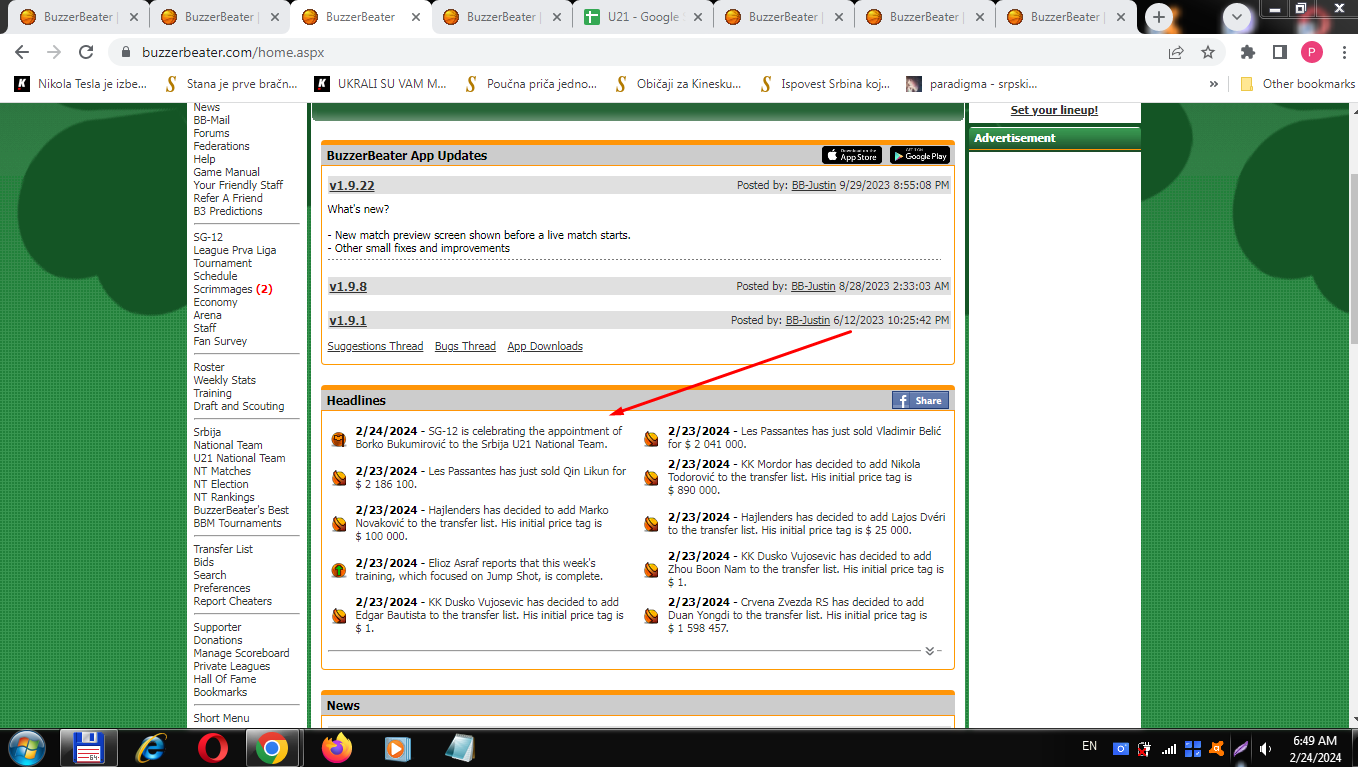Expand more headlines with the double chevron
The image size is (1358, 767).
929,651
